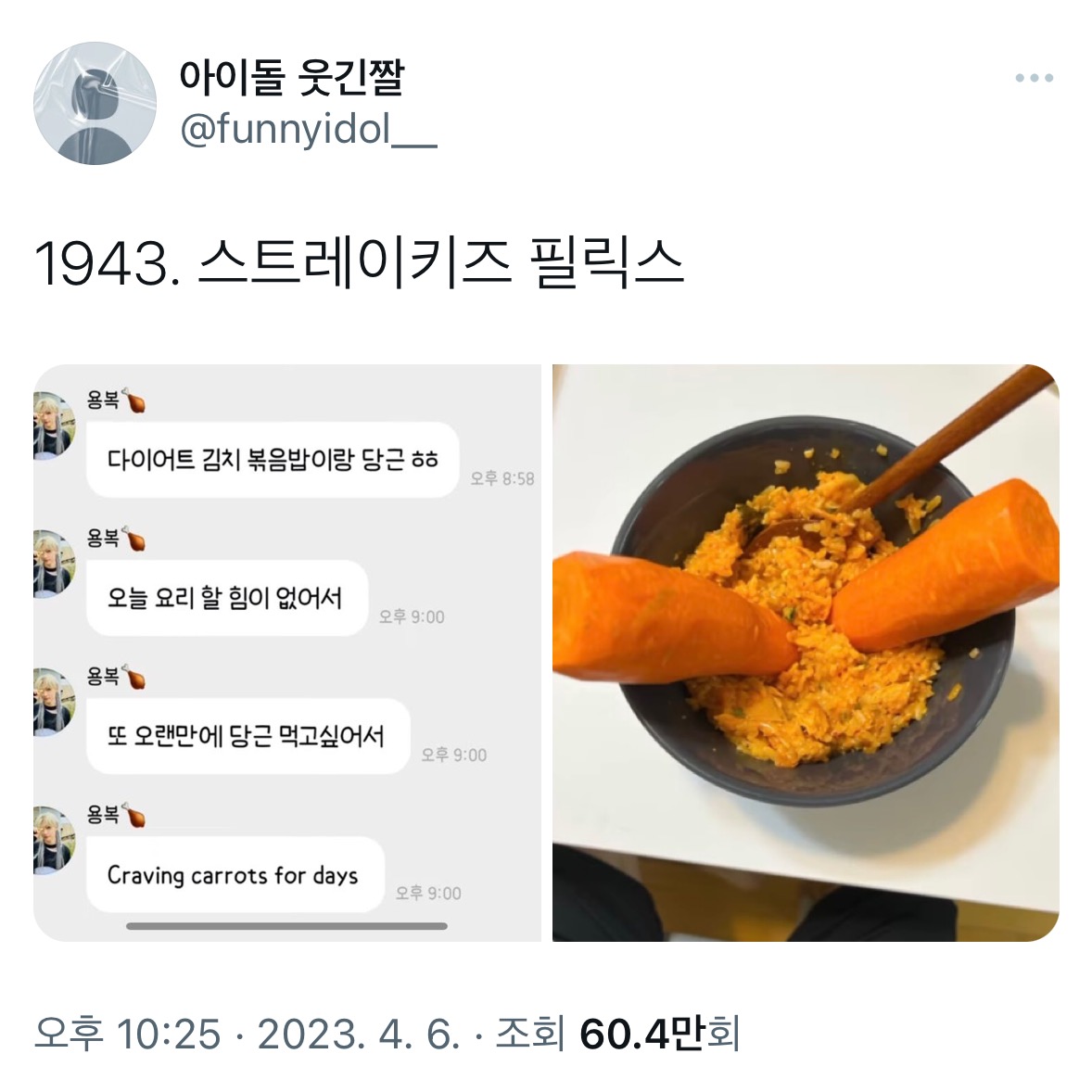
Task: Tap the home indicator bar below the chat
Action: pos(287,926)
